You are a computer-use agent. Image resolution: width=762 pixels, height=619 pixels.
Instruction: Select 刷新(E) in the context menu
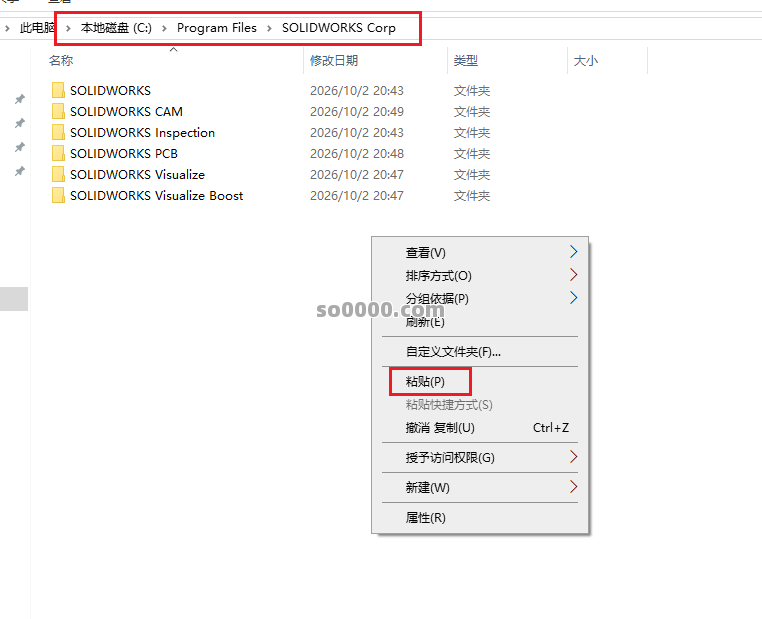click(480, 321)
